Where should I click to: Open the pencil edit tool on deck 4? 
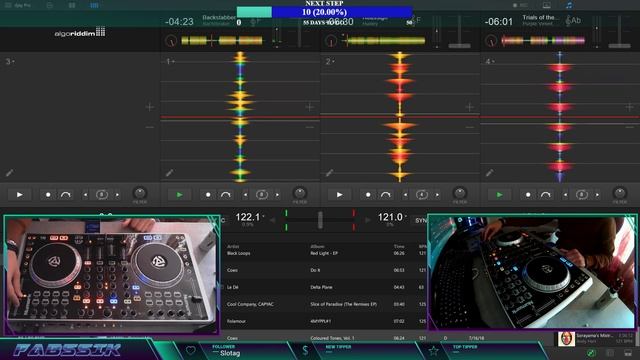(x=489, y=173)
